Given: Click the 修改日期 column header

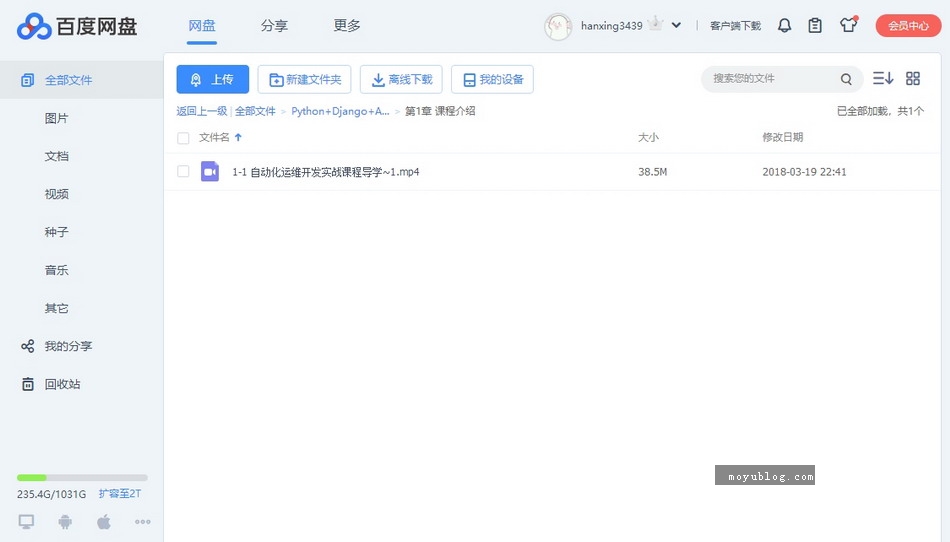Looking at the screenshot, I should tap(783, 137).
